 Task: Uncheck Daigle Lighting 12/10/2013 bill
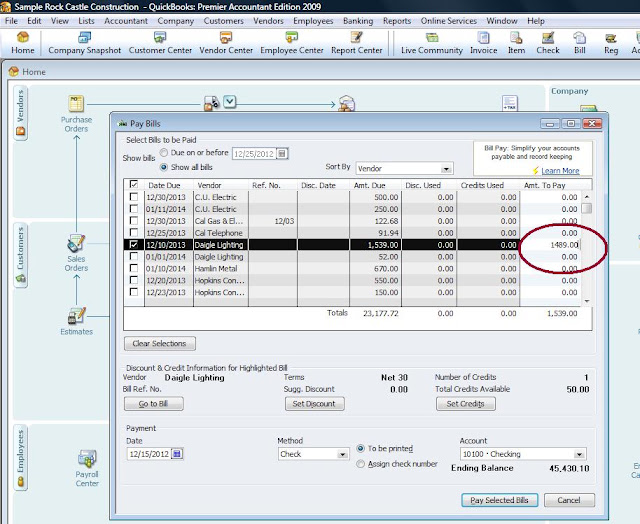pos(133,244)
